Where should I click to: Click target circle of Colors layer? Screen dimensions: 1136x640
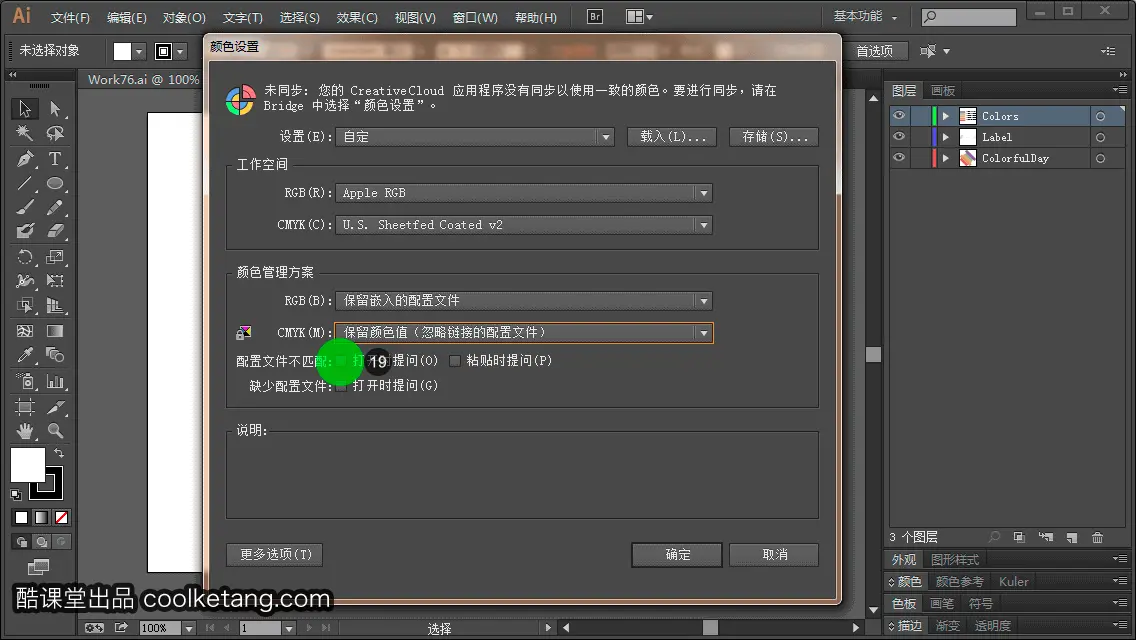[1100, 116]
